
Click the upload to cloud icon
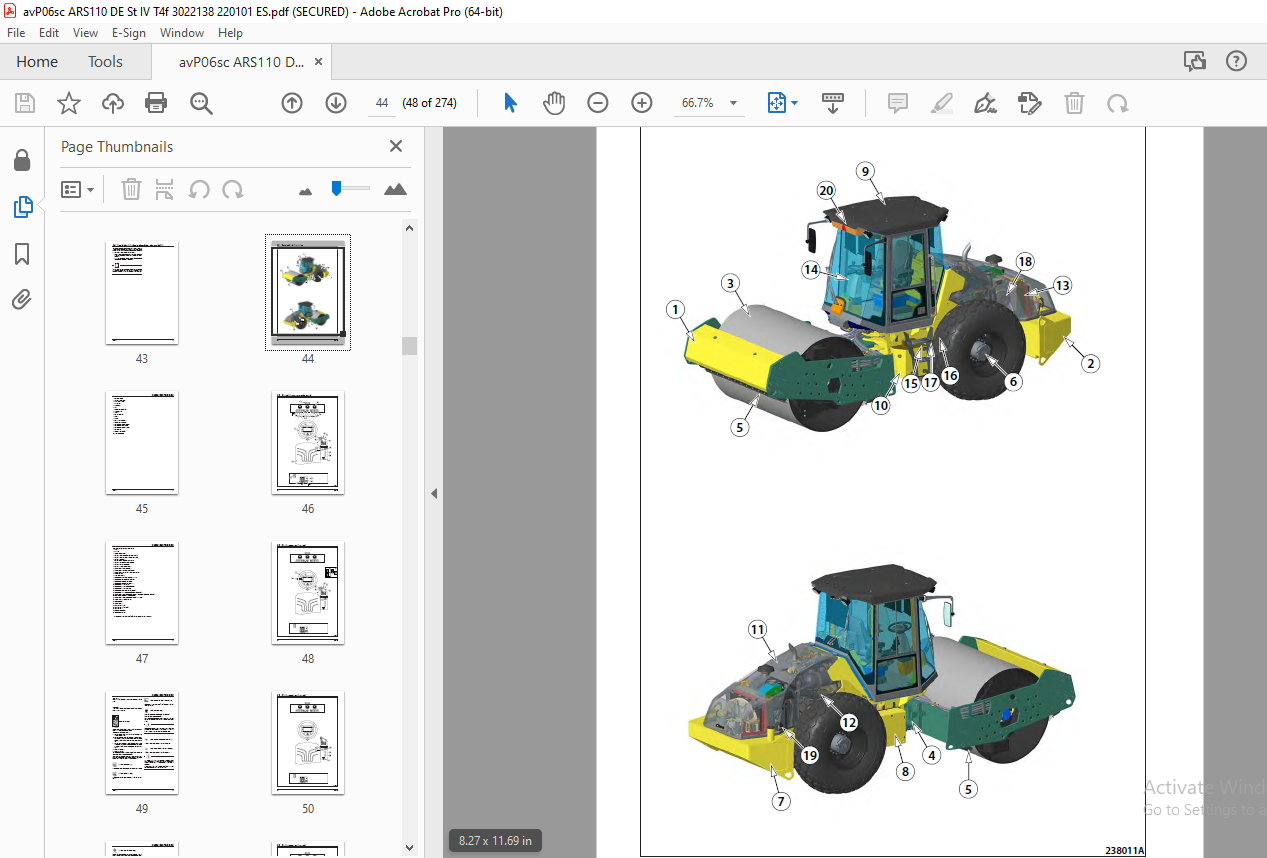click(x=113, y=103)
